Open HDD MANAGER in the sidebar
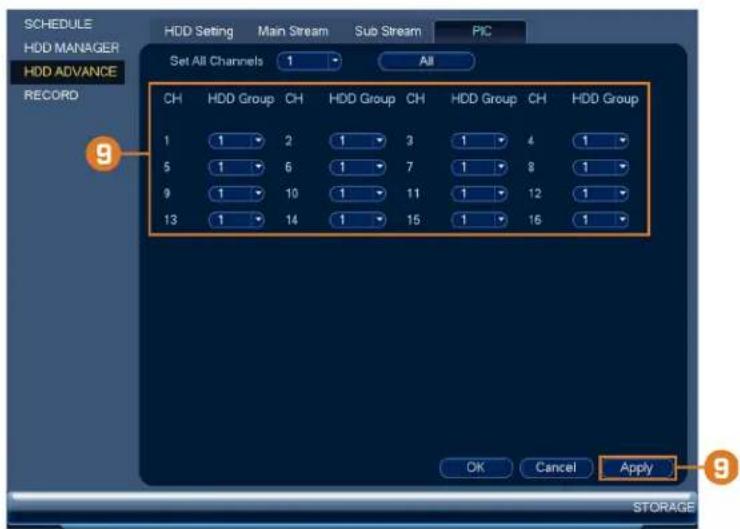The image size is (740, 529). (x=71, y=48)
